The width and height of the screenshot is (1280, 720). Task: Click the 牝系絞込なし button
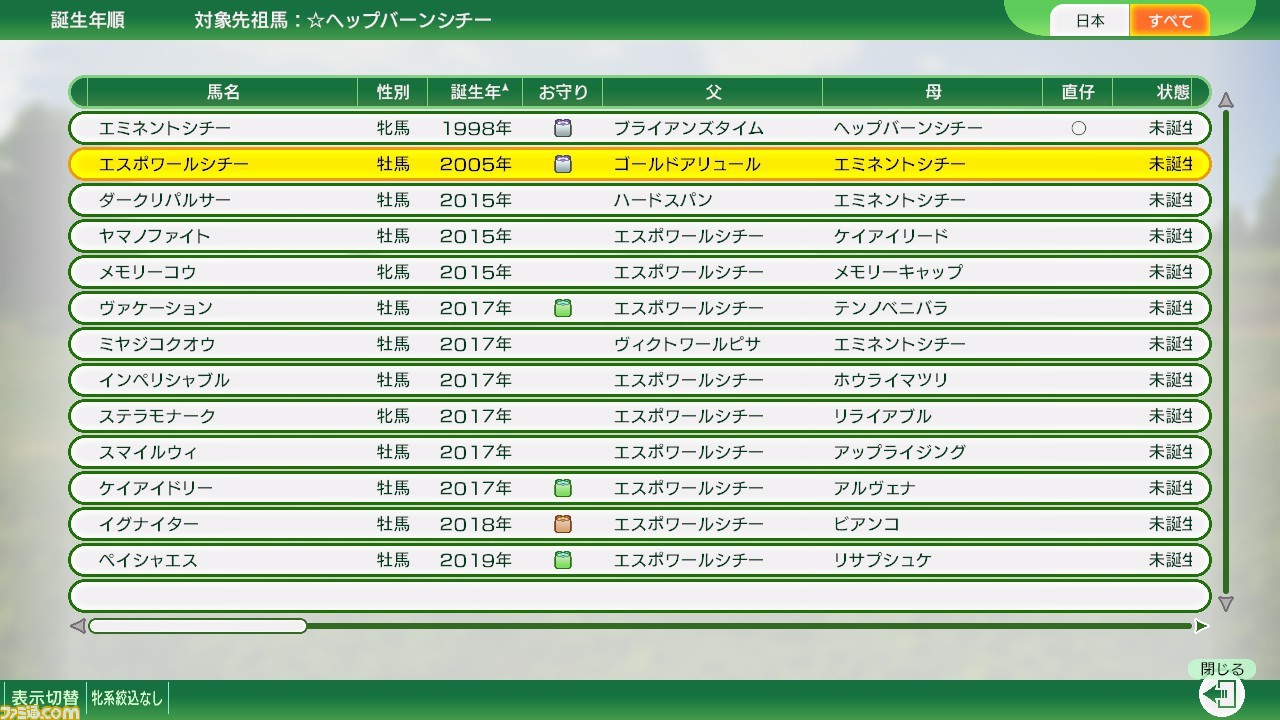point(126,698)
